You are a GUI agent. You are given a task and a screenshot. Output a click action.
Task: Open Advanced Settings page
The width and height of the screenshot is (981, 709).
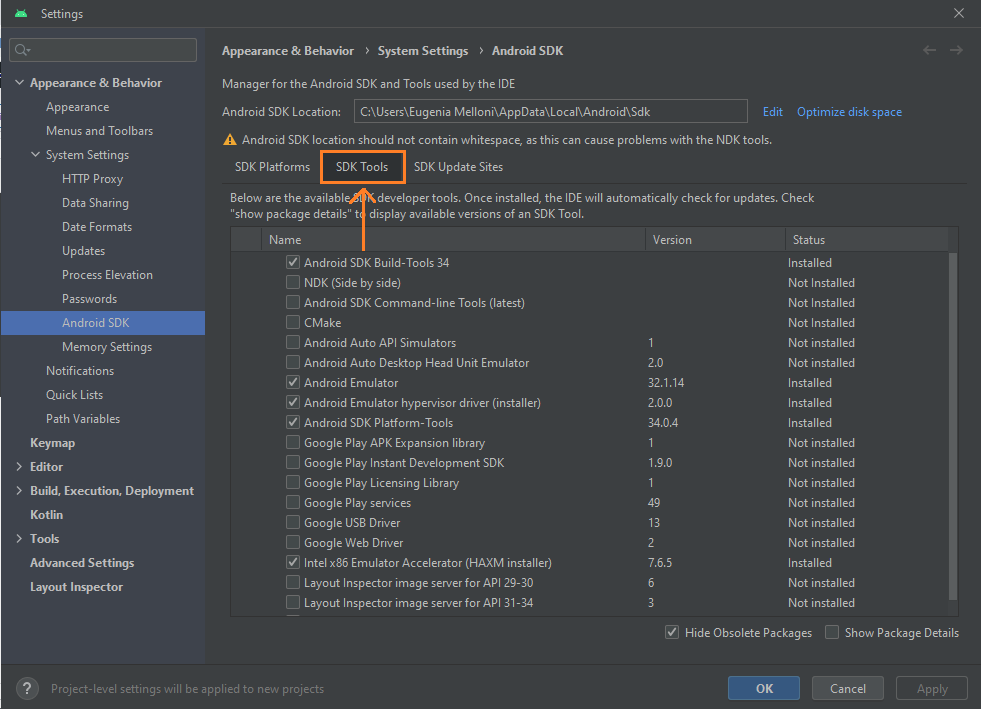(82, 563)
